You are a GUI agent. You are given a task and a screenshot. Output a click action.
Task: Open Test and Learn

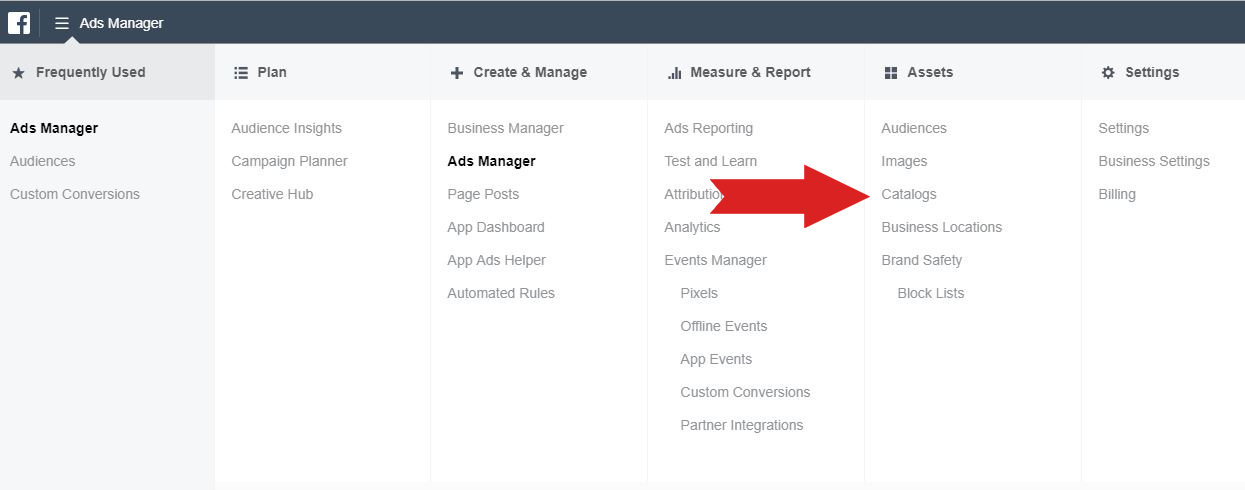711,161
